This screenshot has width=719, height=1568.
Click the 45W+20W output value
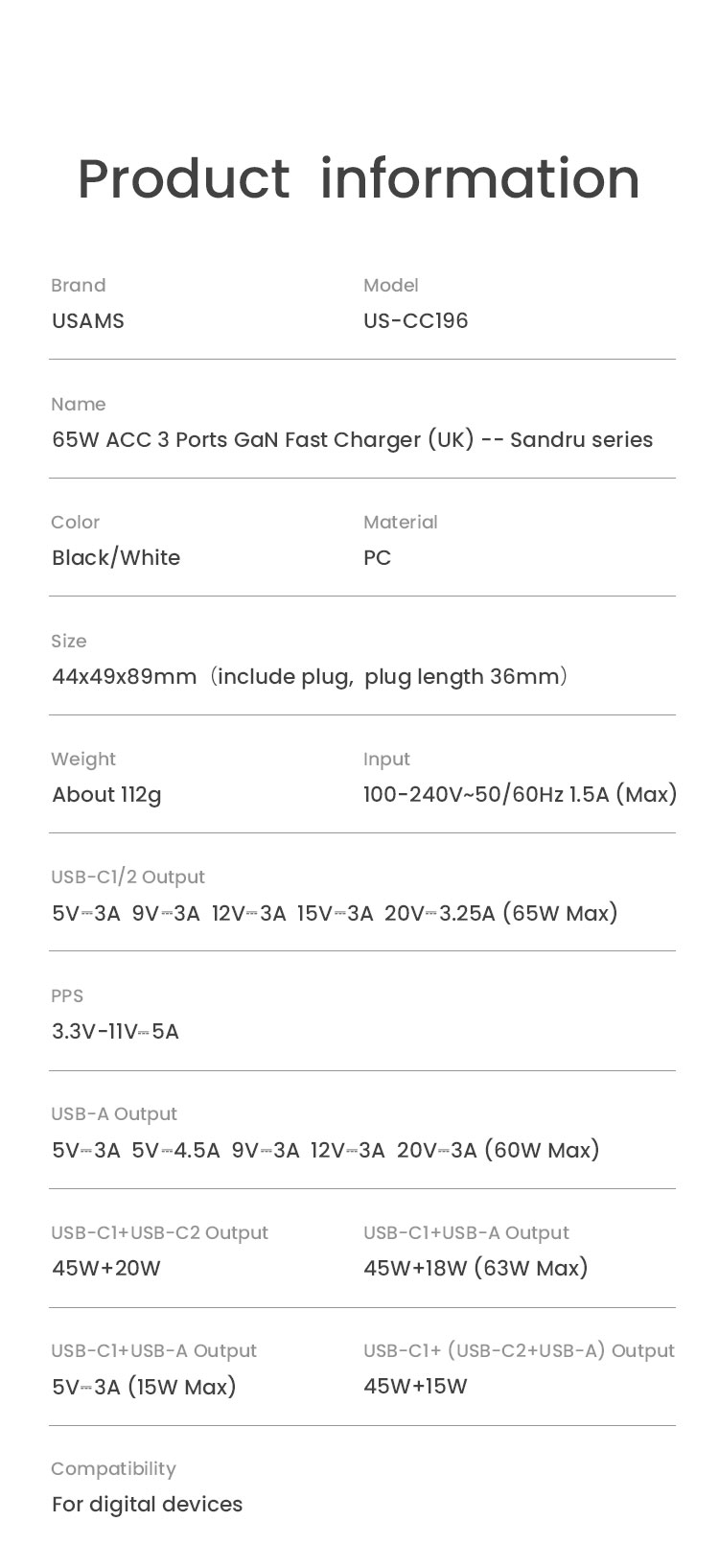pos(106,1269)
